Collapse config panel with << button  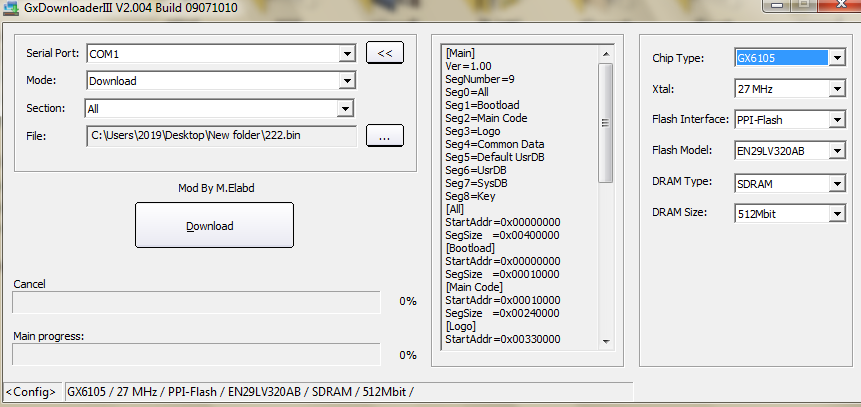[x=385, y=53]
